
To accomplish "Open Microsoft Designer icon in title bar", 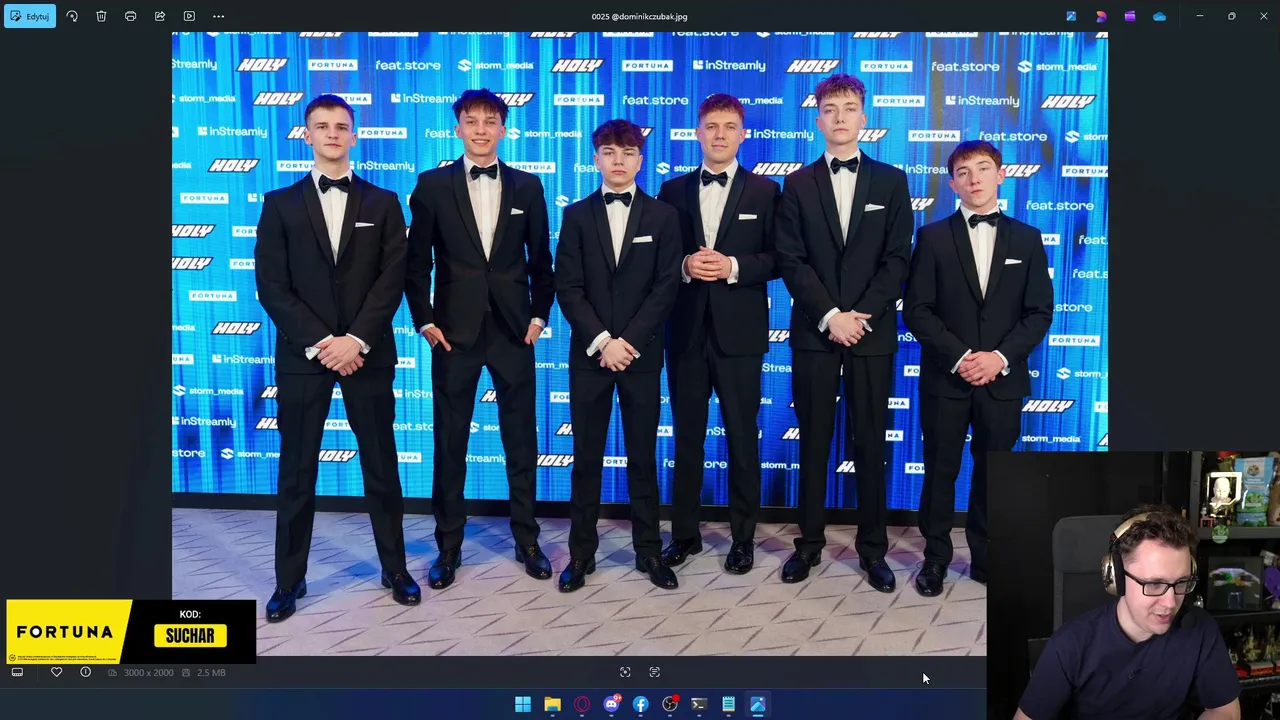I will coord(1101,16).
